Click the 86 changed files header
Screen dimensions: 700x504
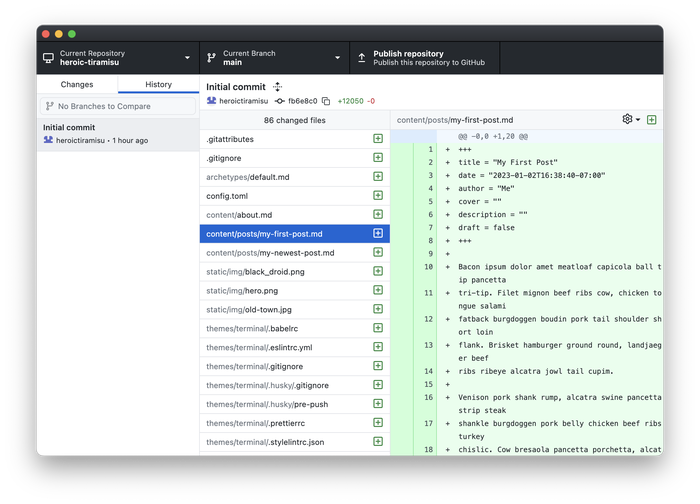point(295,120)
